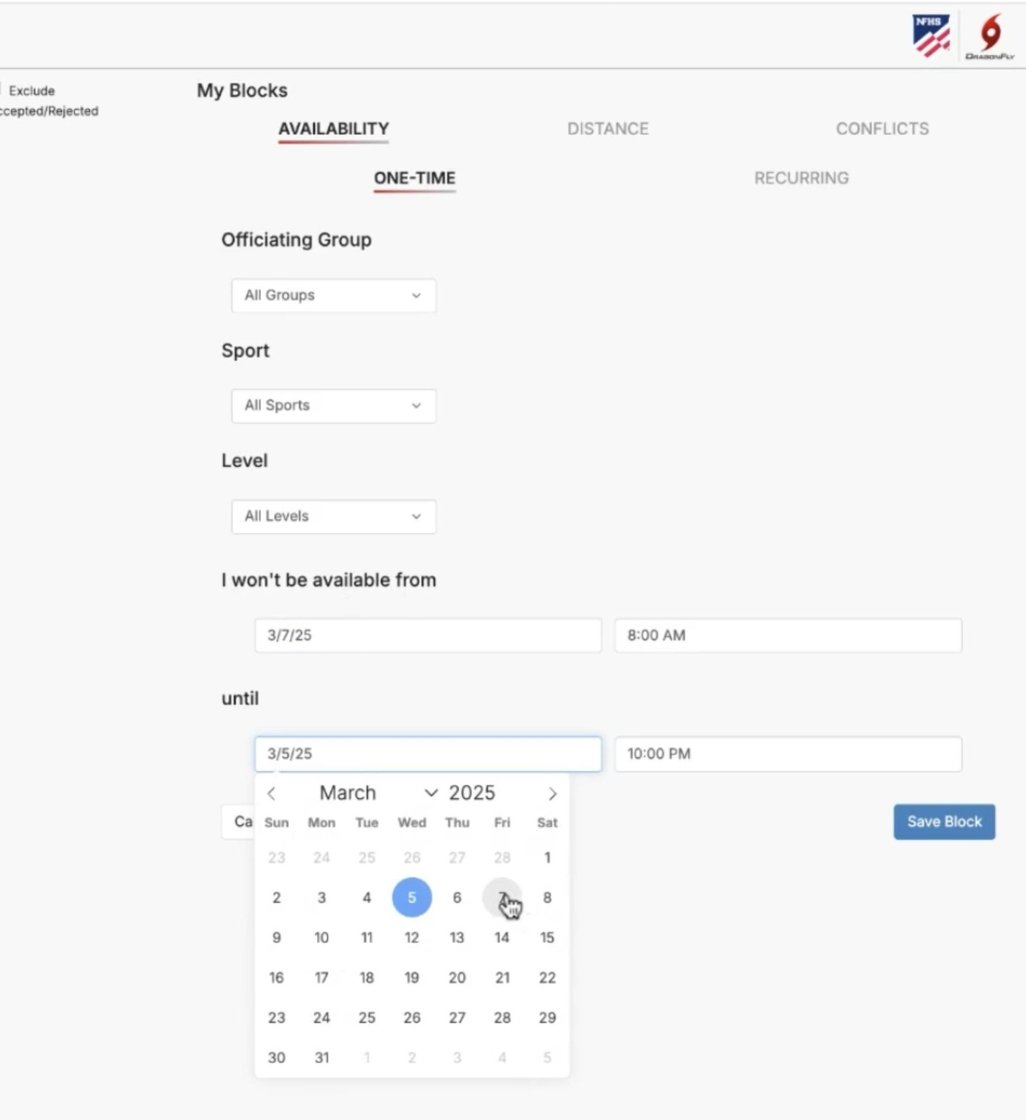Click the start date field showing 3/7/25
This screenshot has width=1026, height=1120.
click(428, 636)
